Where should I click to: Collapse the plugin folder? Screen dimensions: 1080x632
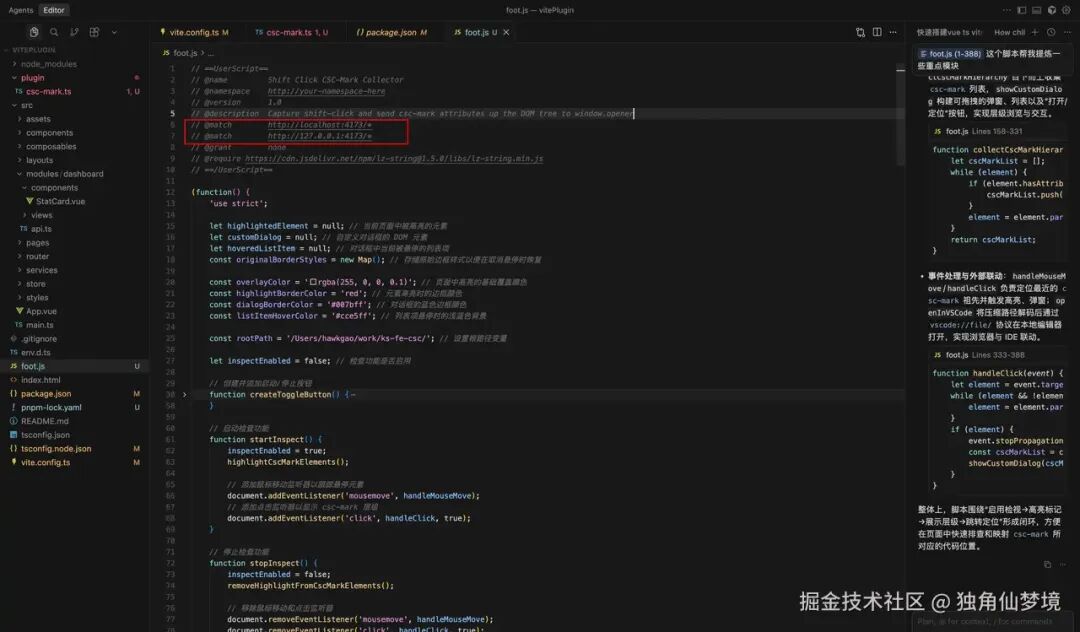click(x=32, y=78)
